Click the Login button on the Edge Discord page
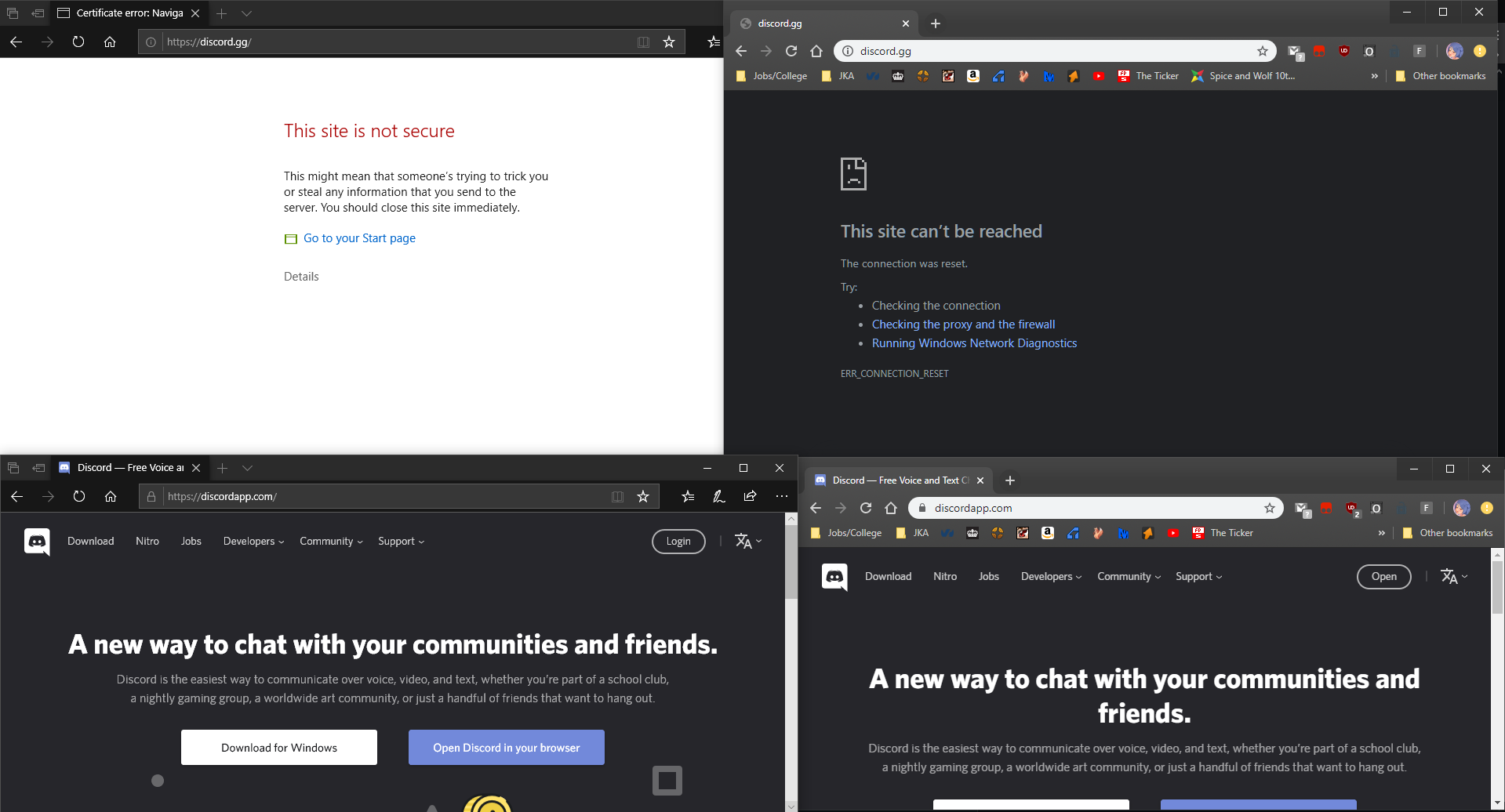 pos(678,542)
